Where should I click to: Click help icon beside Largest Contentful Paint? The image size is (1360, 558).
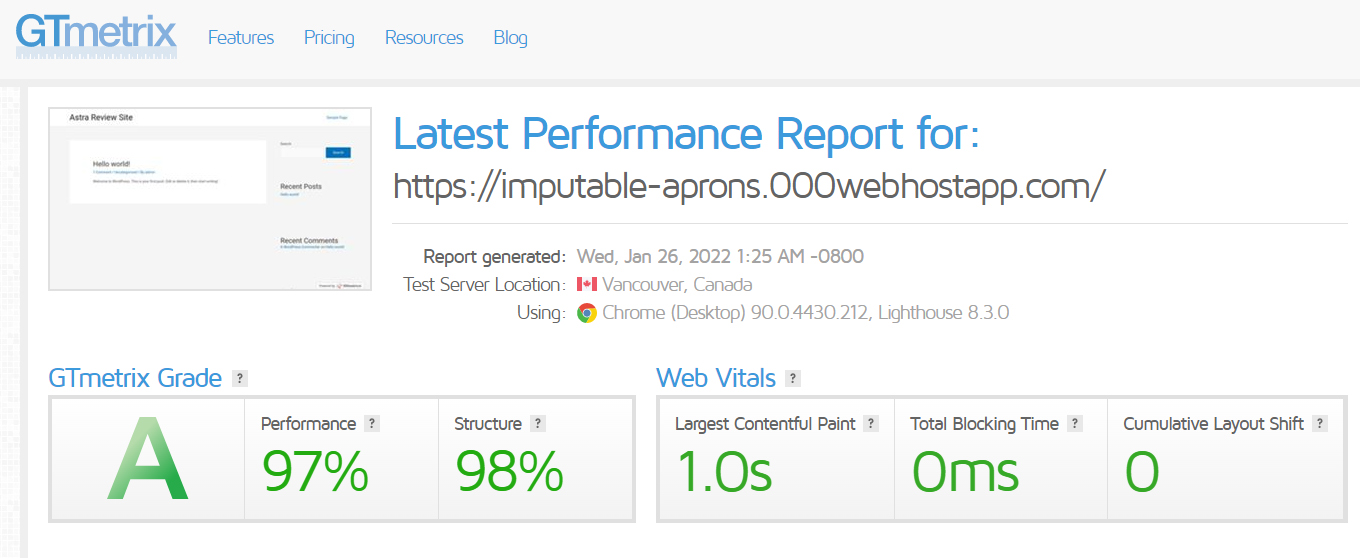point(871,424)
